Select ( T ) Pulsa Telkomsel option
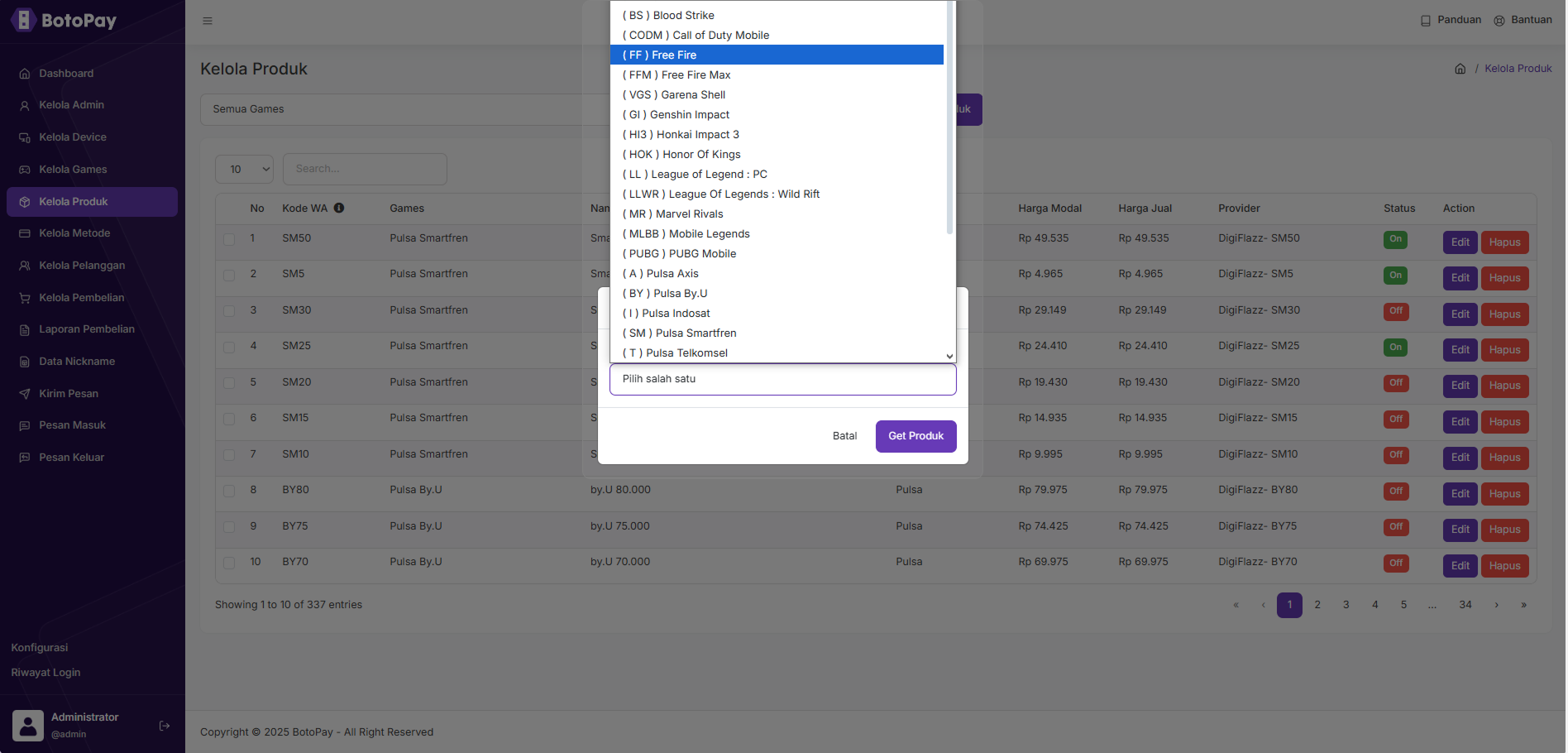Viewport: 1568px width, 753px height. coord(777,353)
